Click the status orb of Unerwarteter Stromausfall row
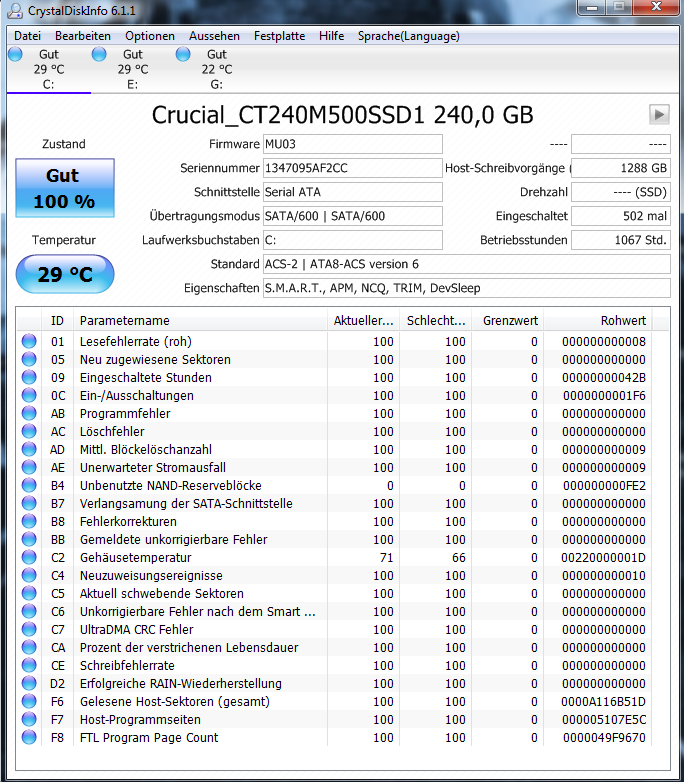684x782 pixels. pos(29,467)
